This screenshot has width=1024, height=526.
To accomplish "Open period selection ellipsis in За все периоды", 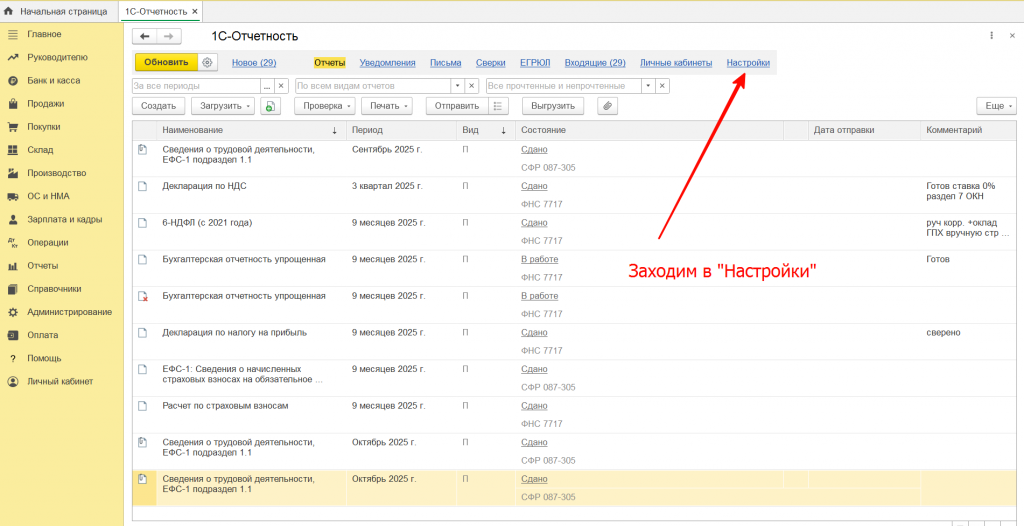I will 266,86.
